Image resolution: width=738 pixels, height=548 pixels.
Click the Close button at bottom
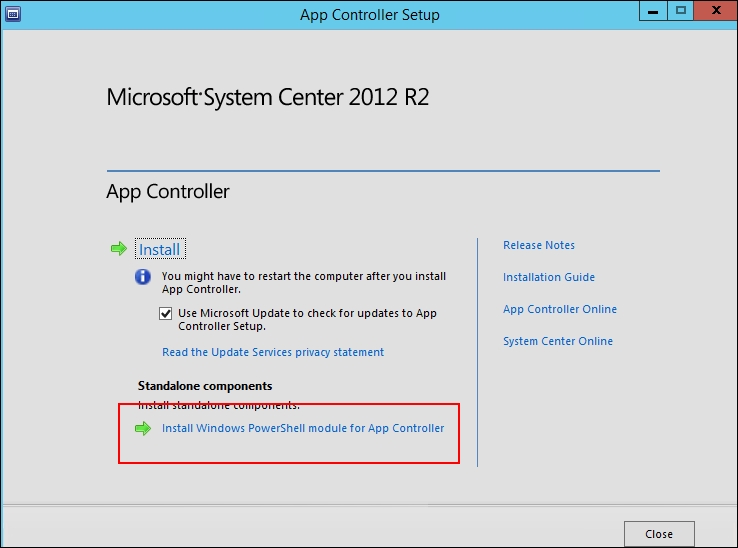659,534
